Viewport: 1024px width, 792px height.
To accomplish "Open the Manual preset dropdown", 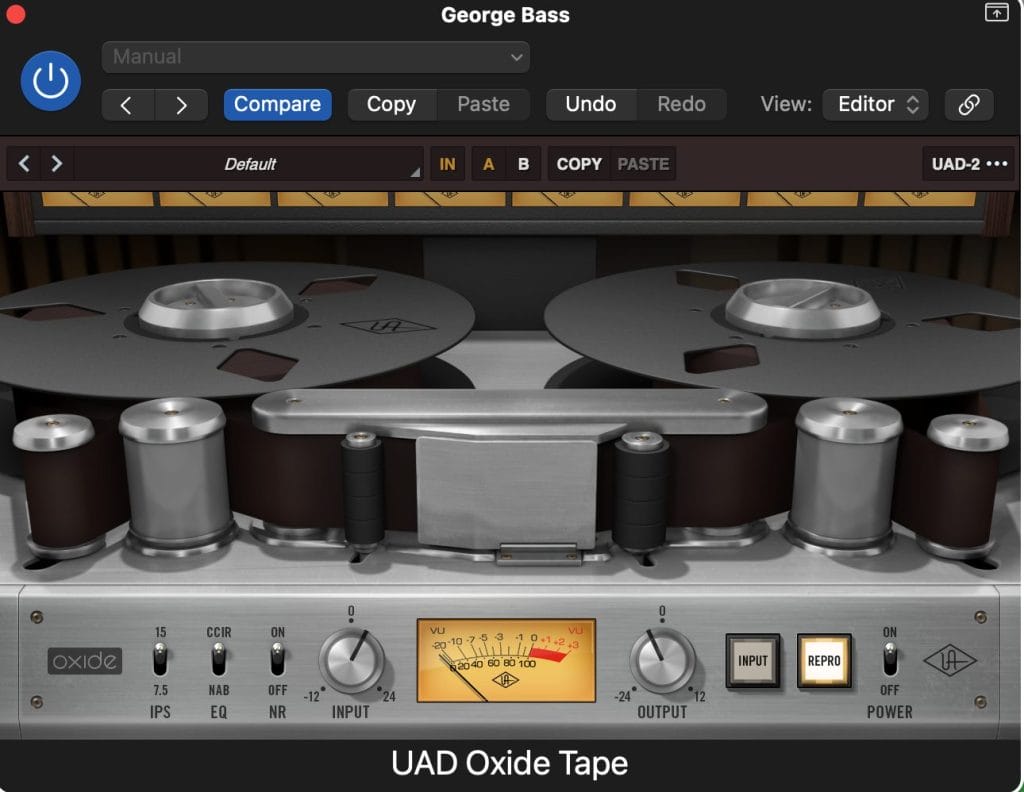I will pos(316,57).
